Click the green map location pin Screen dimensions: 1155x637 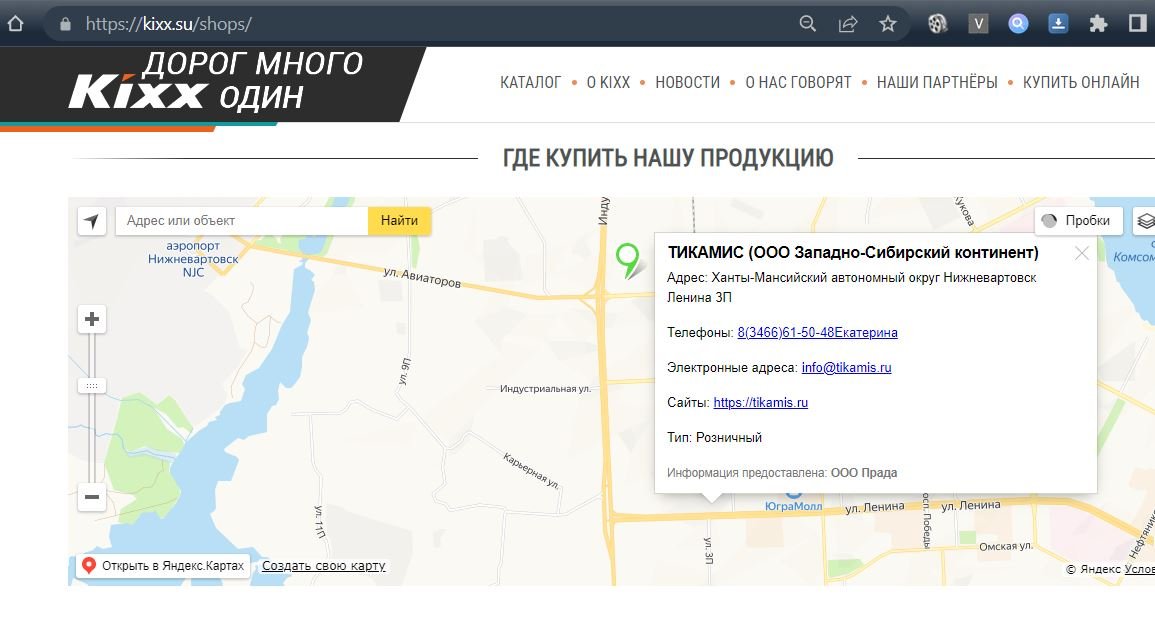628,261
